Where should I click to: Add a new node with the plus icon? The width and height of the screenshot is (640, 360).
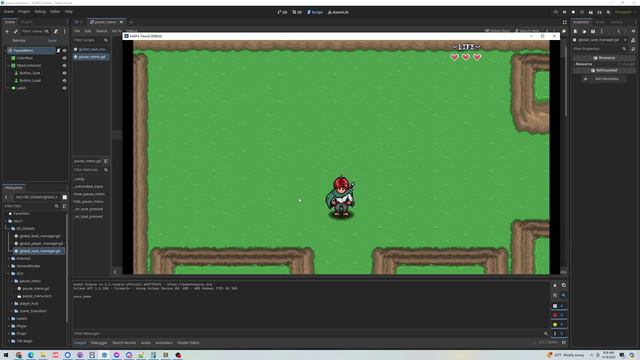[7, 31]
